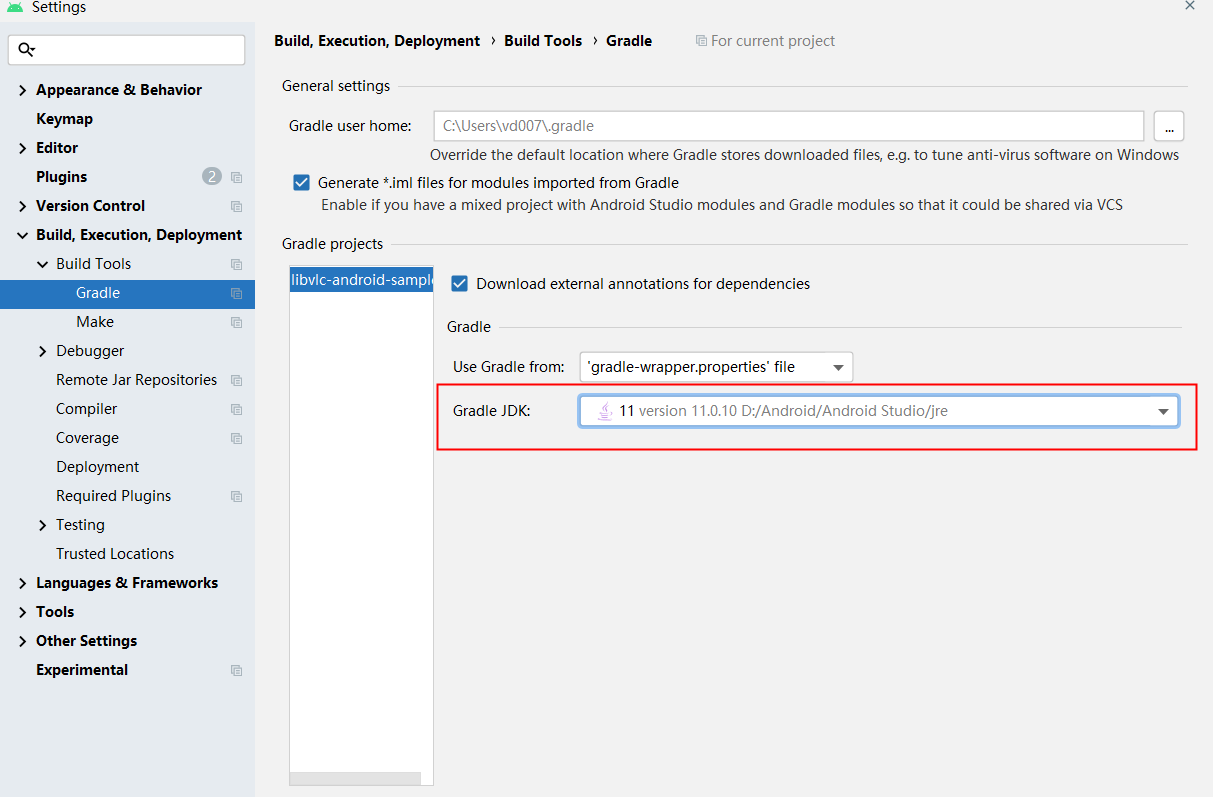Toggle Generate *.iml files checkbox
This screenshot has height=797, width=1213.
(301, 183)
